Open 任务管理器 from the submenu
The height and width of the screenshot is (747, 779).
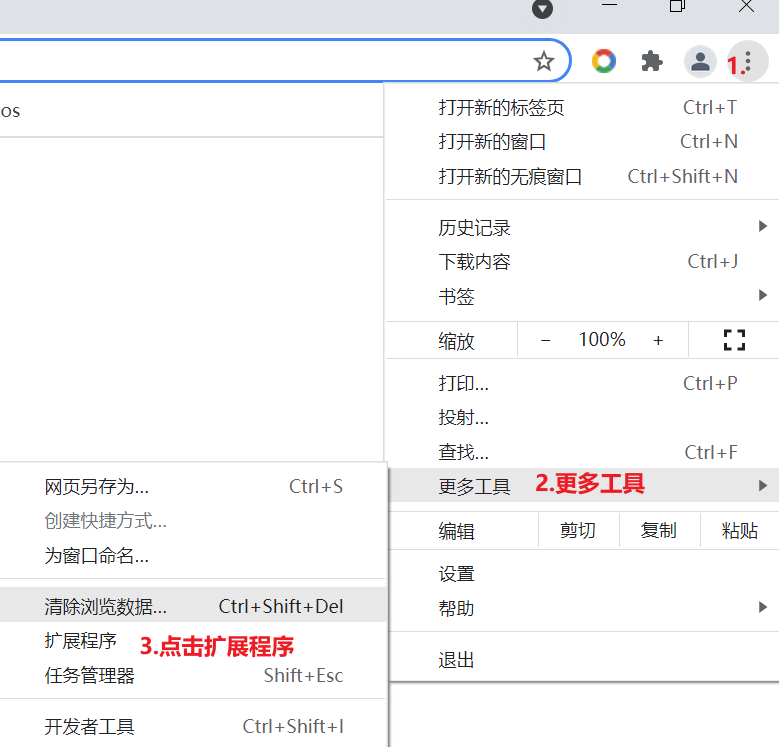[x=193, y=675]
